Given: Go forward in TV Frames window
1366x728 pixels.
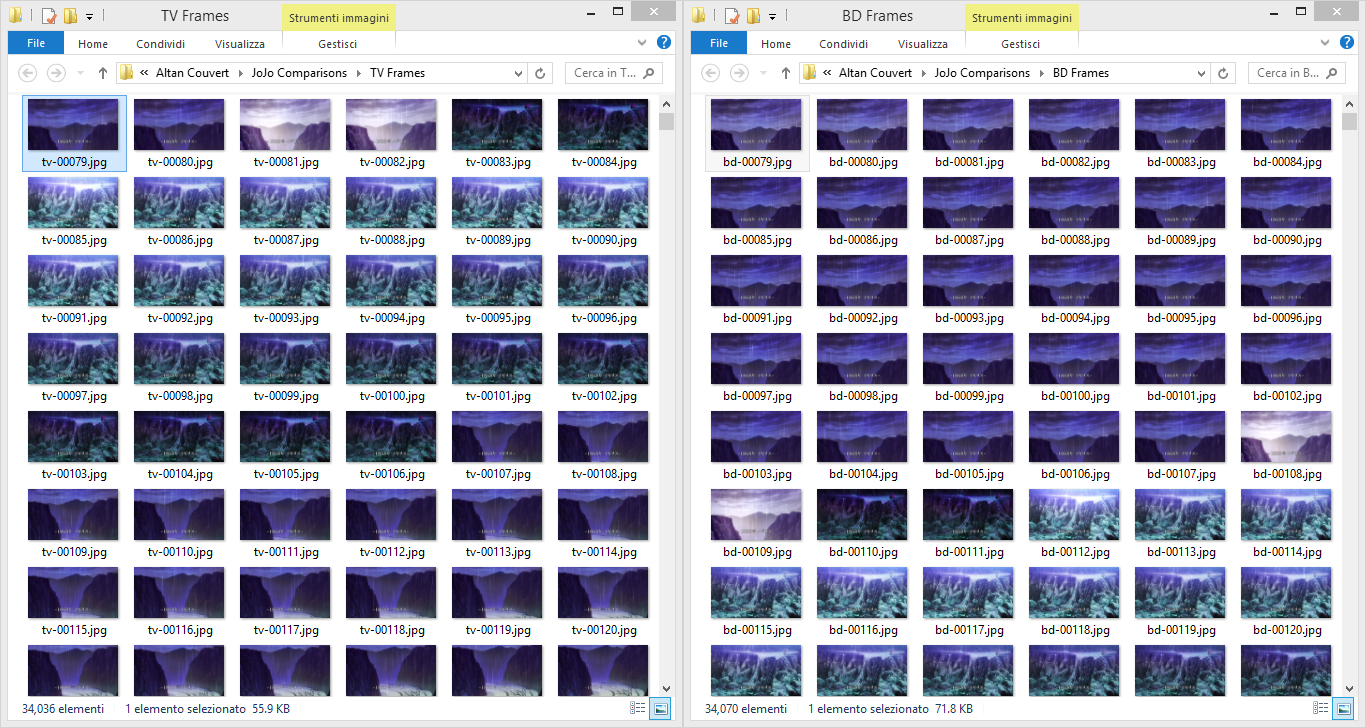Looking at the screenshot, I should coord(56,73).
